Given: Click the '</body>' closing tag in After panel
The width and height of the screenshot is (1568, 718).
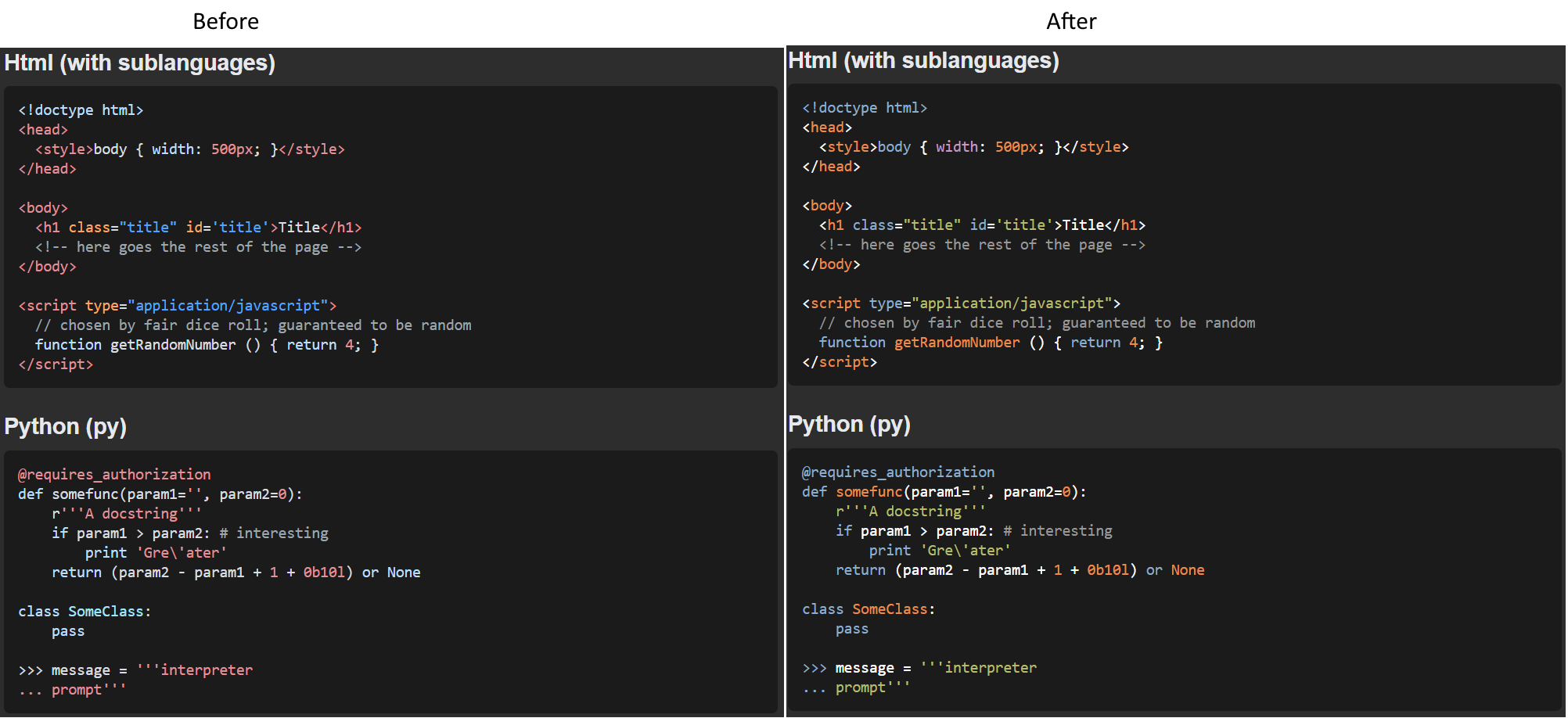Looking at the screenshot, I should (831, 264).
